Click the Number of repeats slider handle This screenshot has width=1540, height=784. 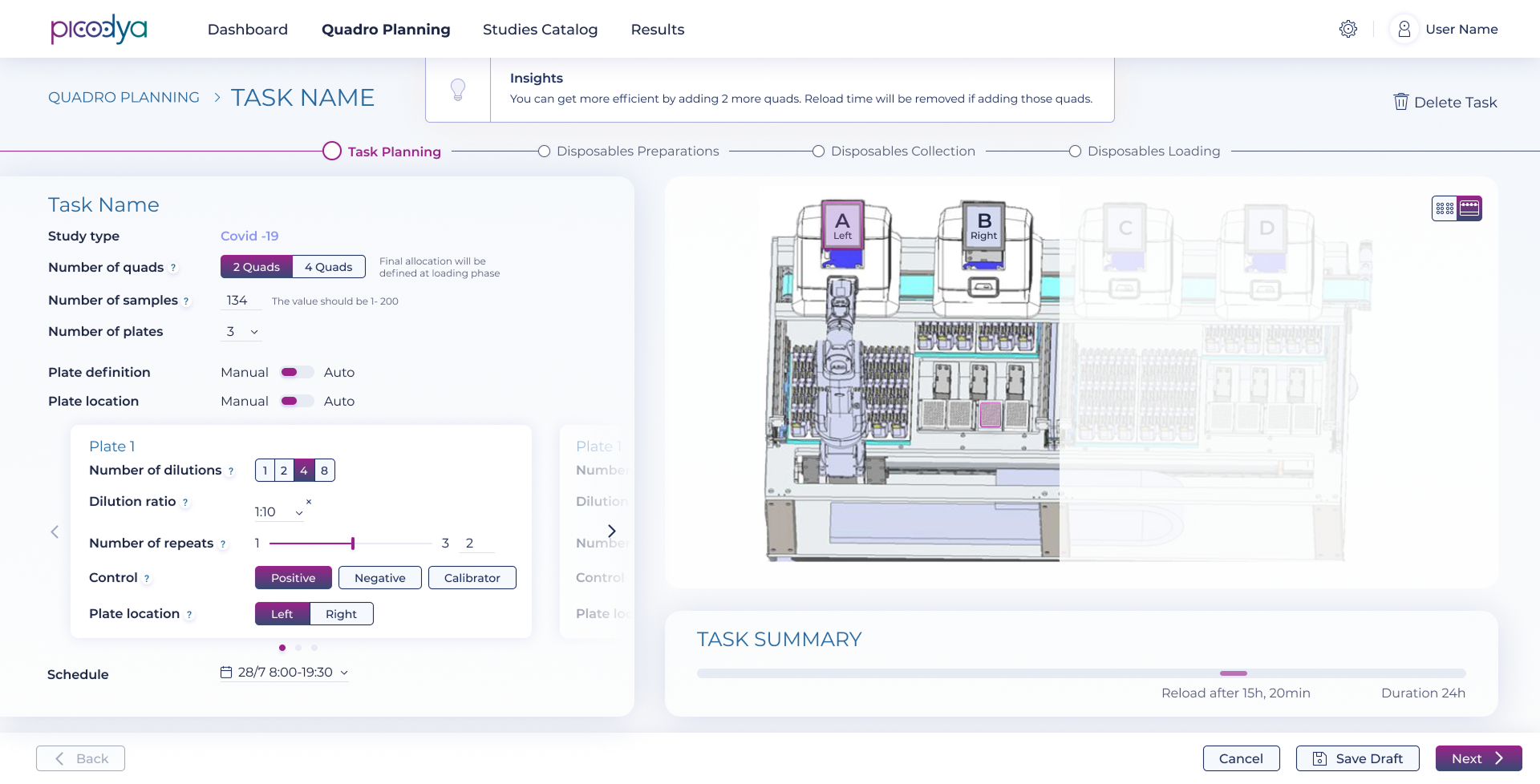pos(353,544)
